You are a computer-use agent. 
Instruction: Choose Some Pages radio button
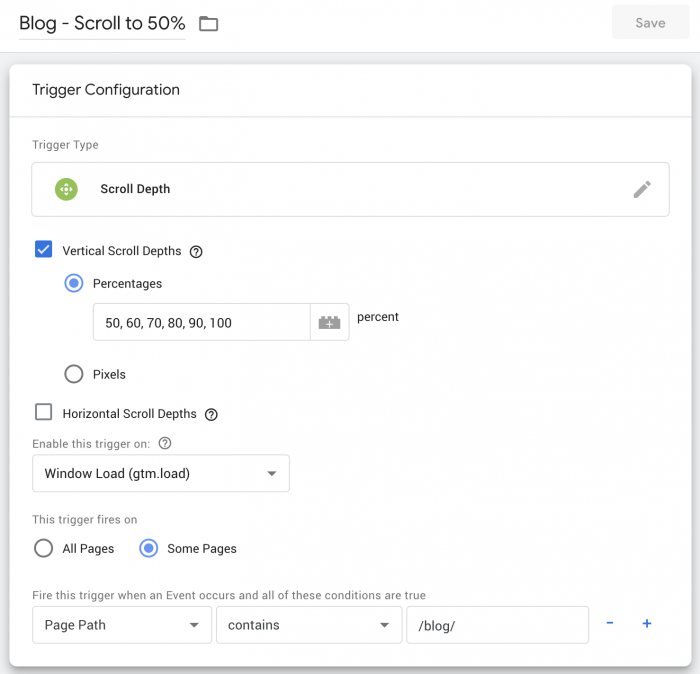pyautogui.click(x=149, y=548)
